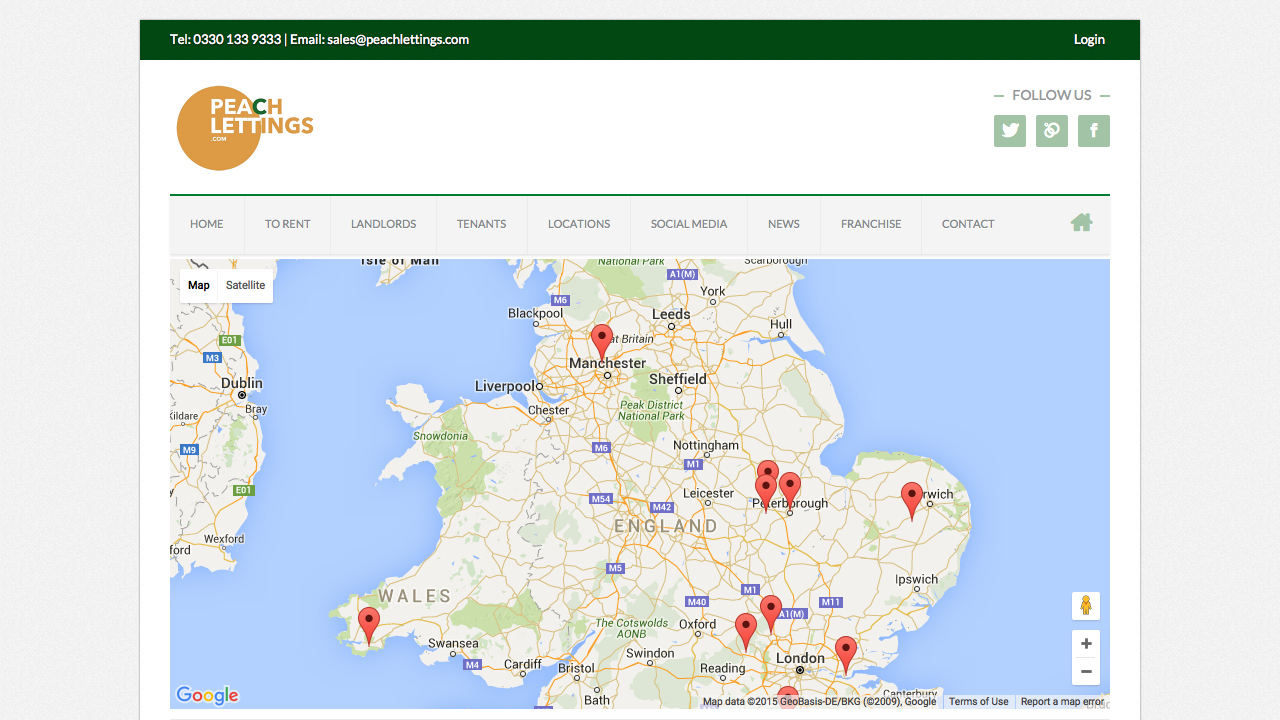Click the Street View pegman icon
Screen dimensions: 1280x720
coord(1086,606)
